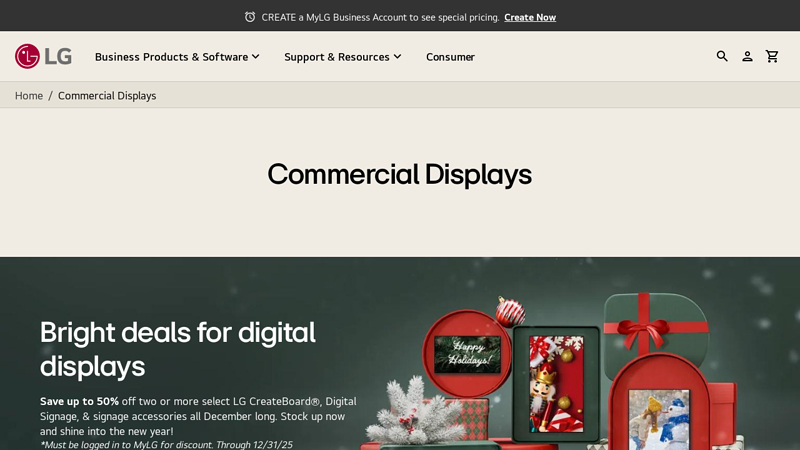
Task: Click the Save up to 50% text
Action: 79,402
